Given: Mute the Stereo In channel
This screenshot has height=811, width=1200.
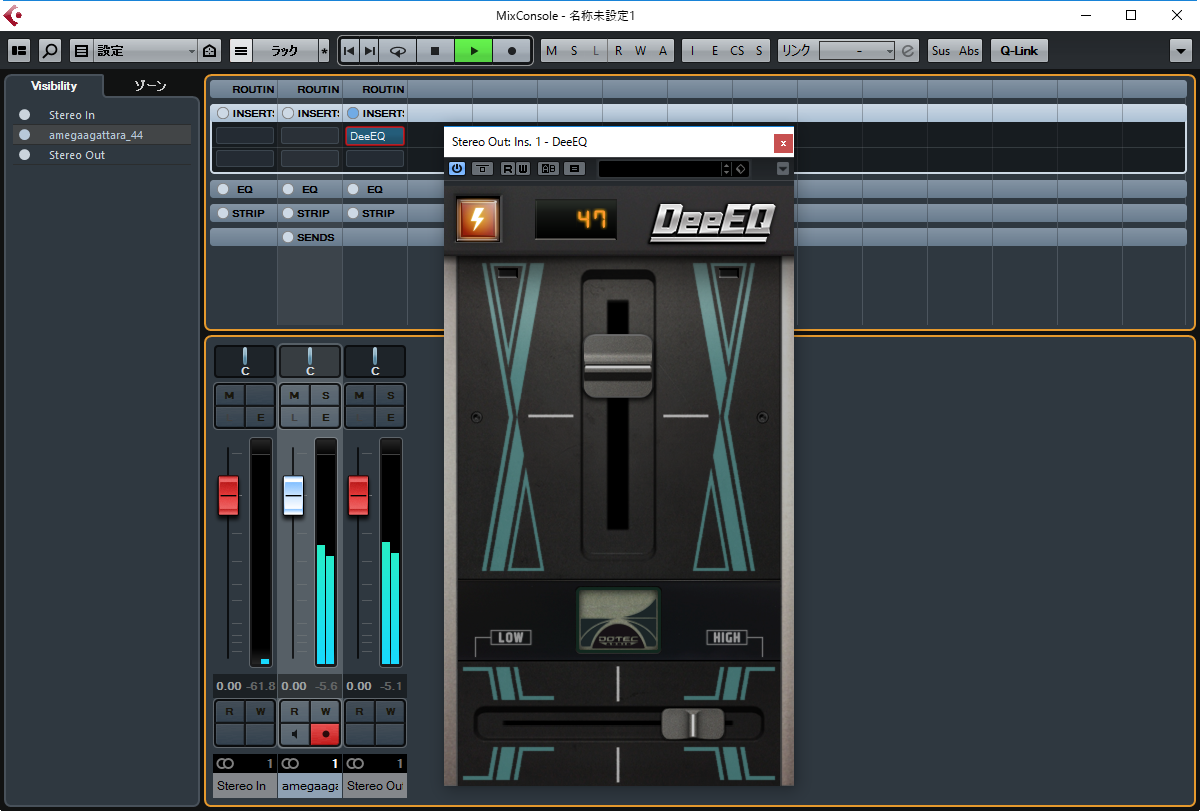Looking at the screenshot, I should point(230,395).
